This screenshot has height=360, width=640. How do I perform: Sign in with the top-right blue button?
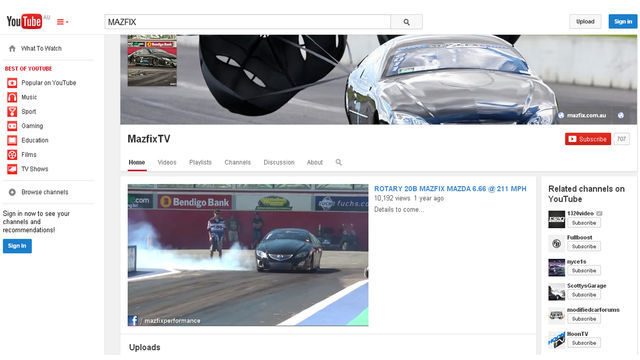click(x=623, y=22)
